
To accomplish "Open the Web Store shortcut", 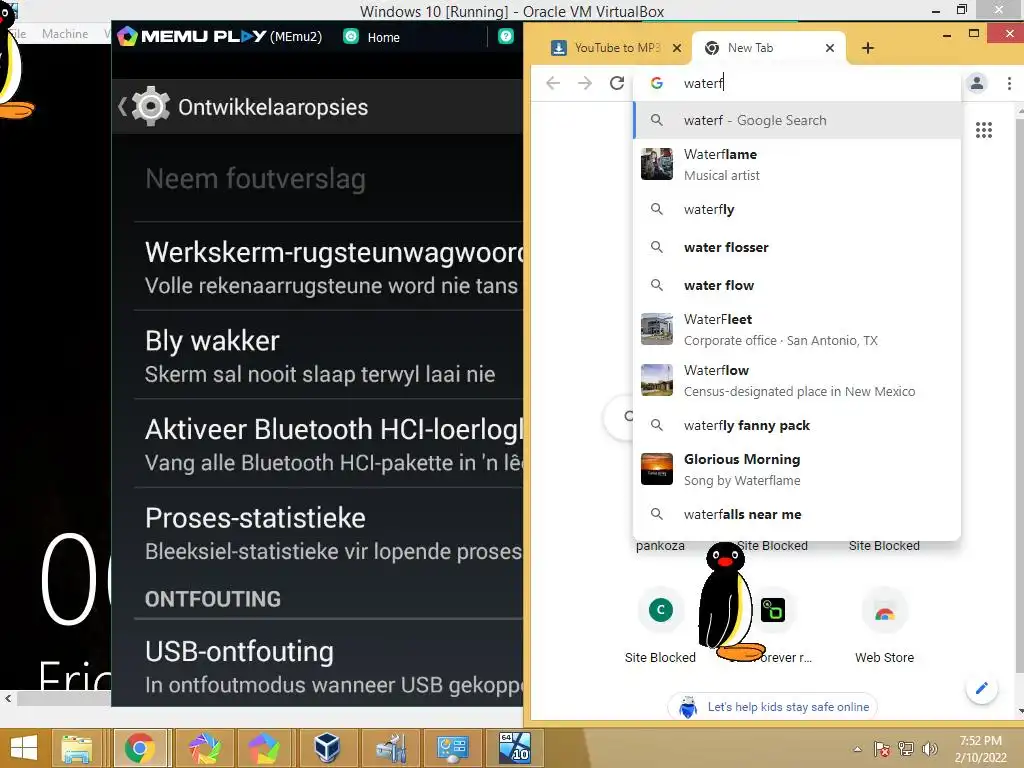I will pos(884,624).
